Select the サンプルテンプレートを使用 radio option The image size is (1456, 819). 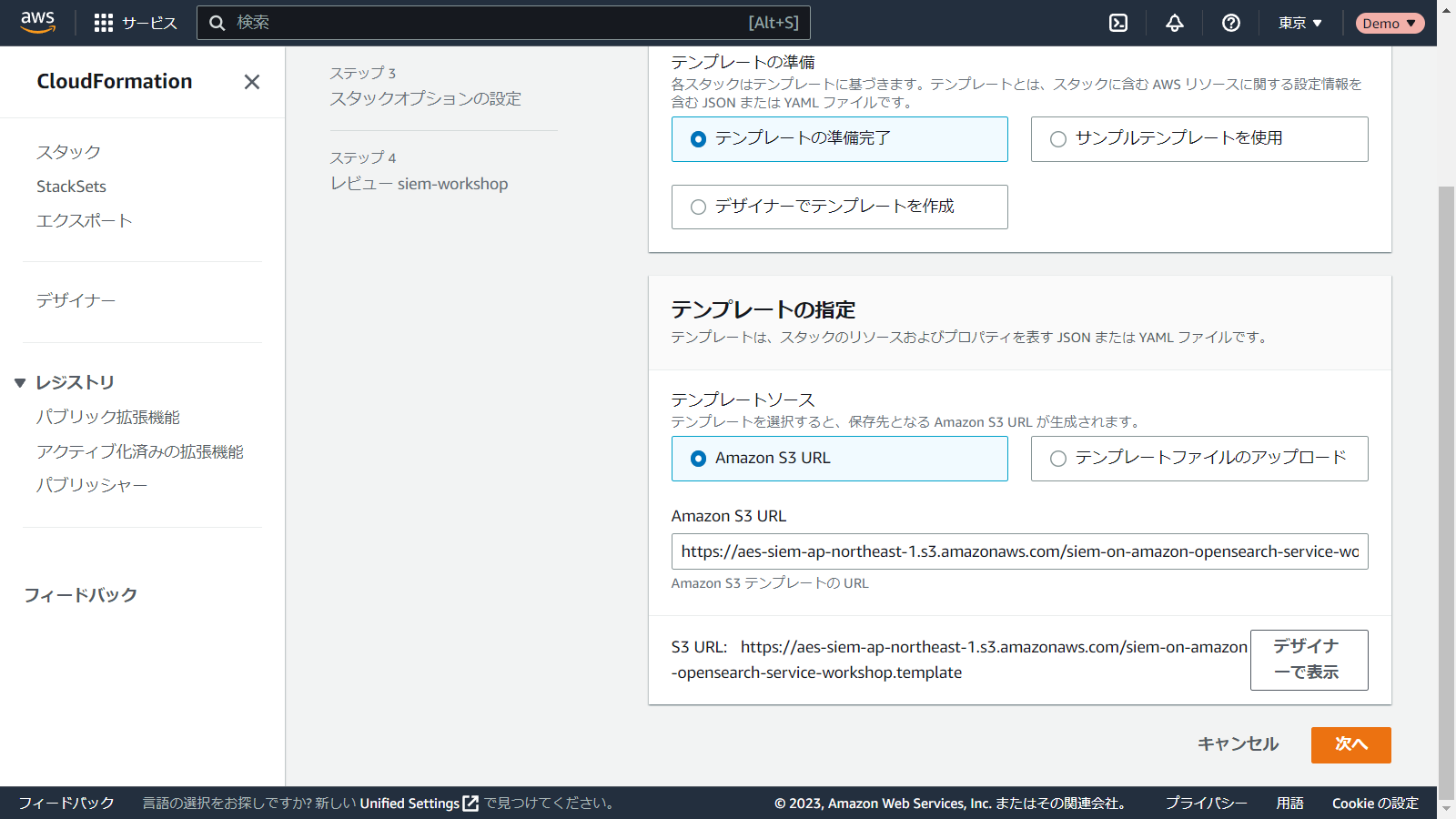point(1058,139)
